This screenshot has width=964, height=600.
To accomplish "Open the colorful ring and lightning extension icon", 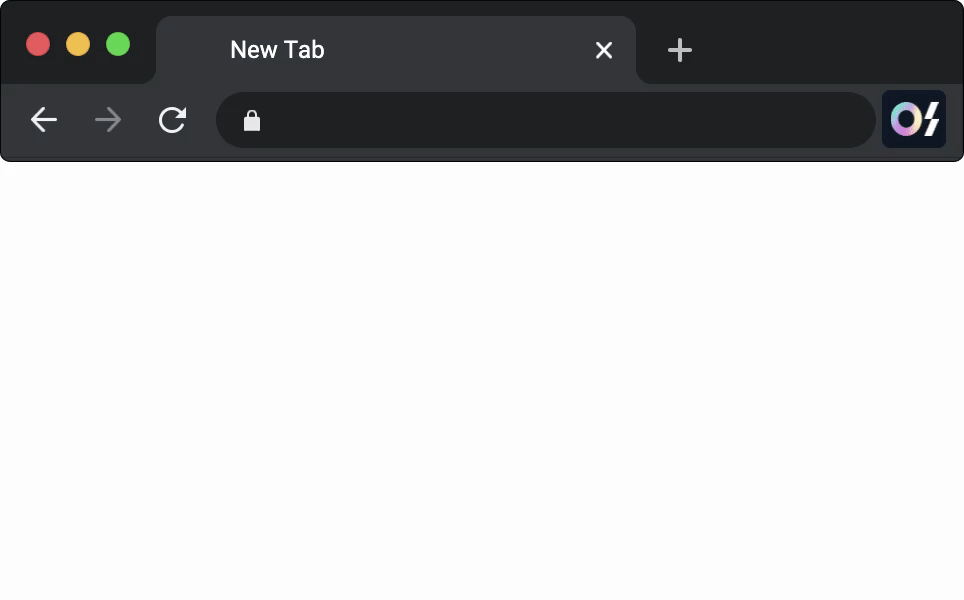I will point(914,119).
